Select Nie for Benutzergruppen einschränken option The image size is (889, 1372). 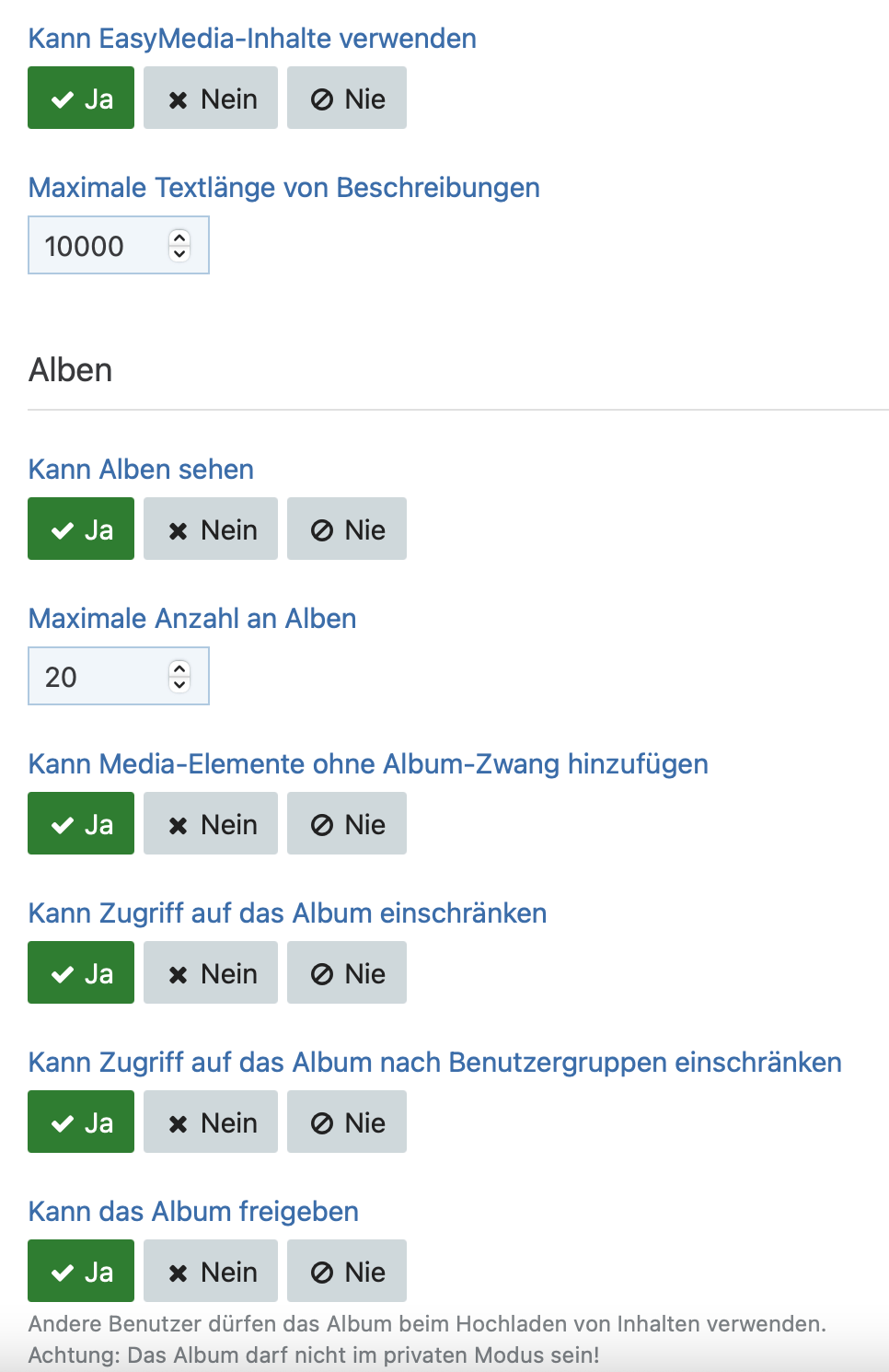click(347, 1122)
